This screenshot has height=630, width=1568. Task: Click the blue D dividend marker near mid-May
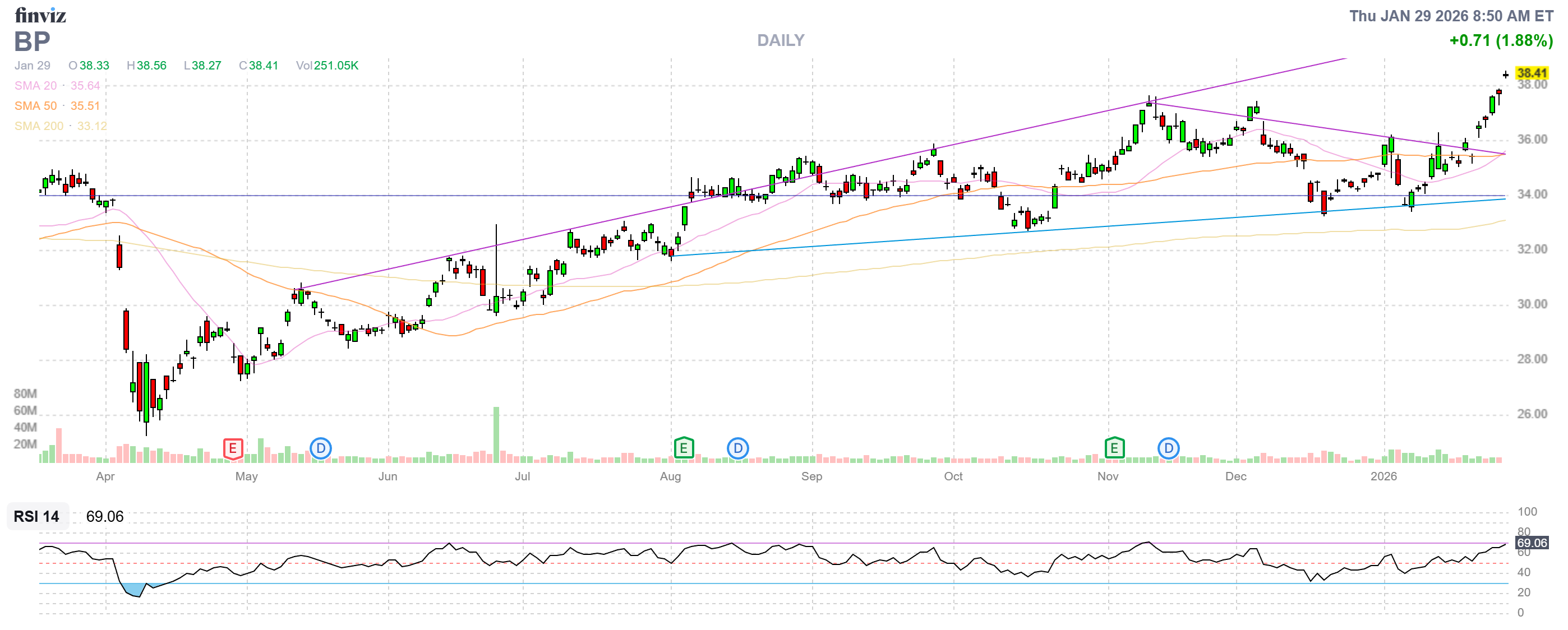(x=321, y=449)
